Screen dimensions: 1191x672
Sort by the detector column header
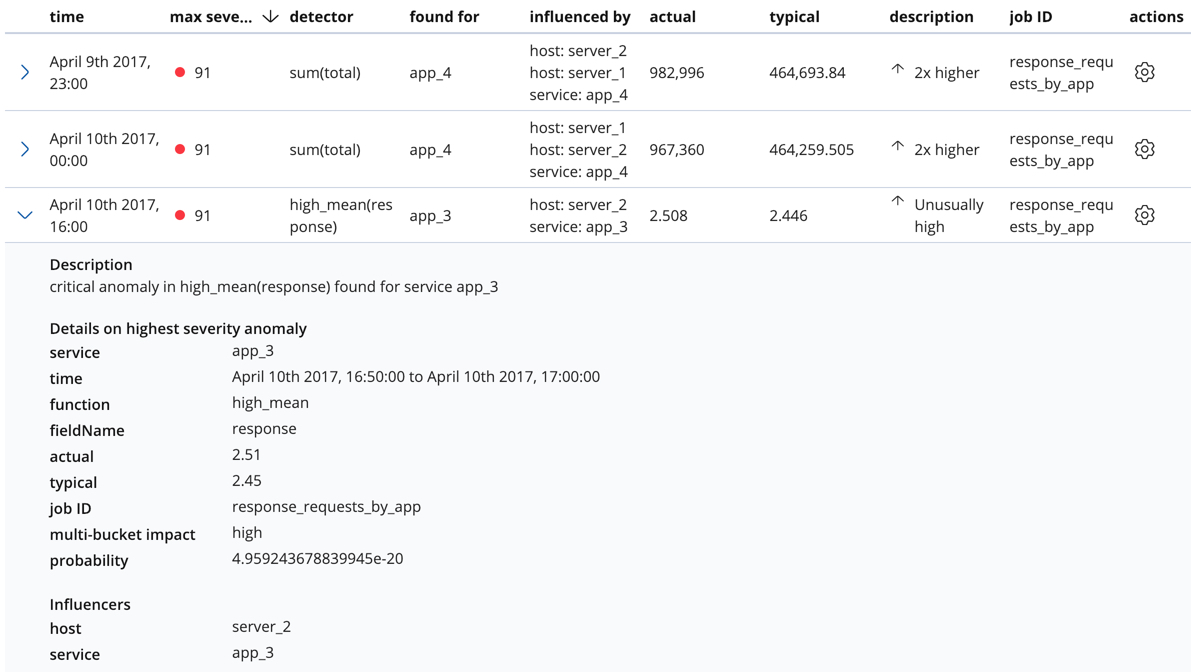pos(321,17)
